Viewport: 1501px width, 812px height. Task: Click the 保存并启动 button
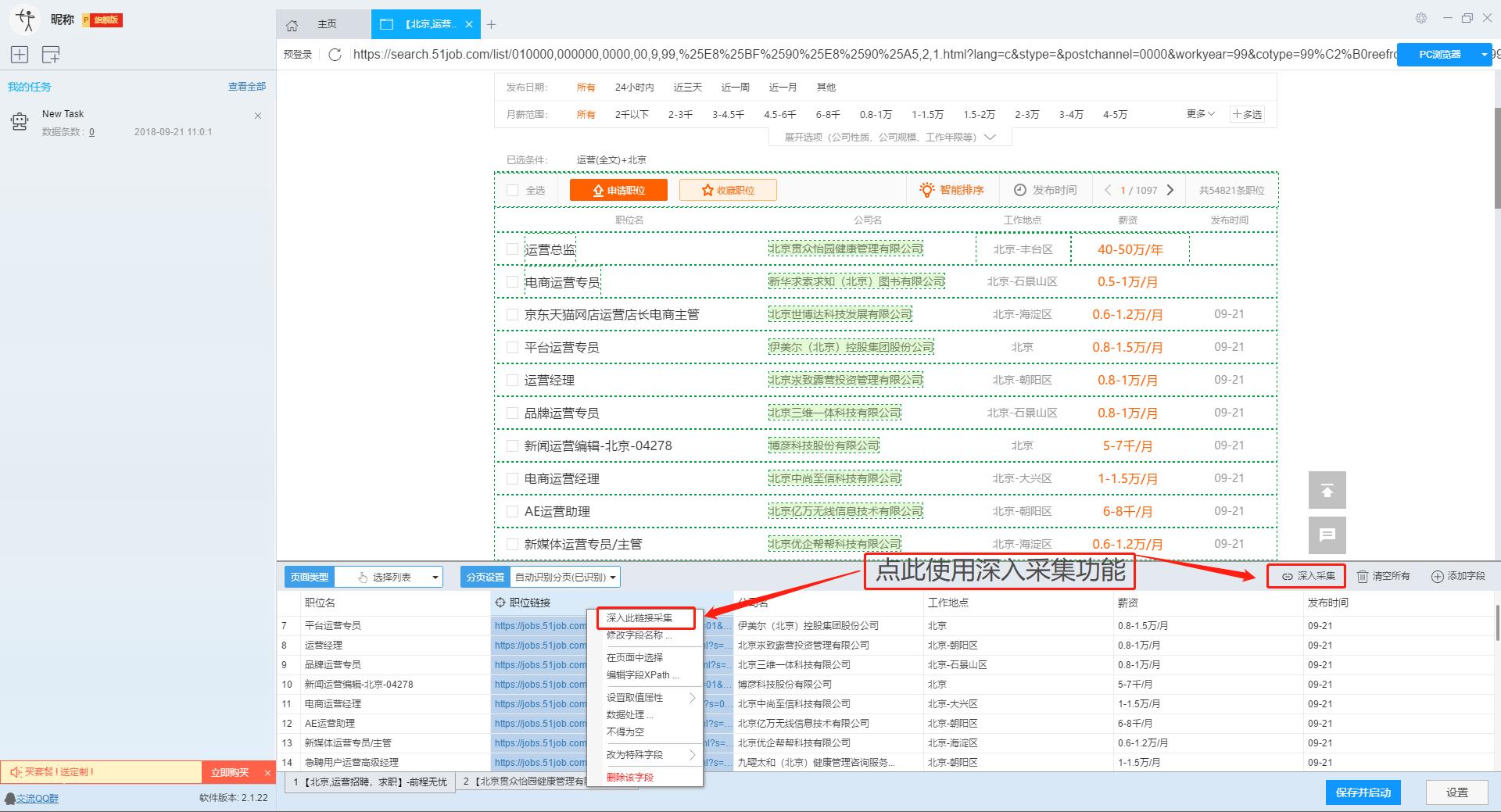click(1363, 792)
